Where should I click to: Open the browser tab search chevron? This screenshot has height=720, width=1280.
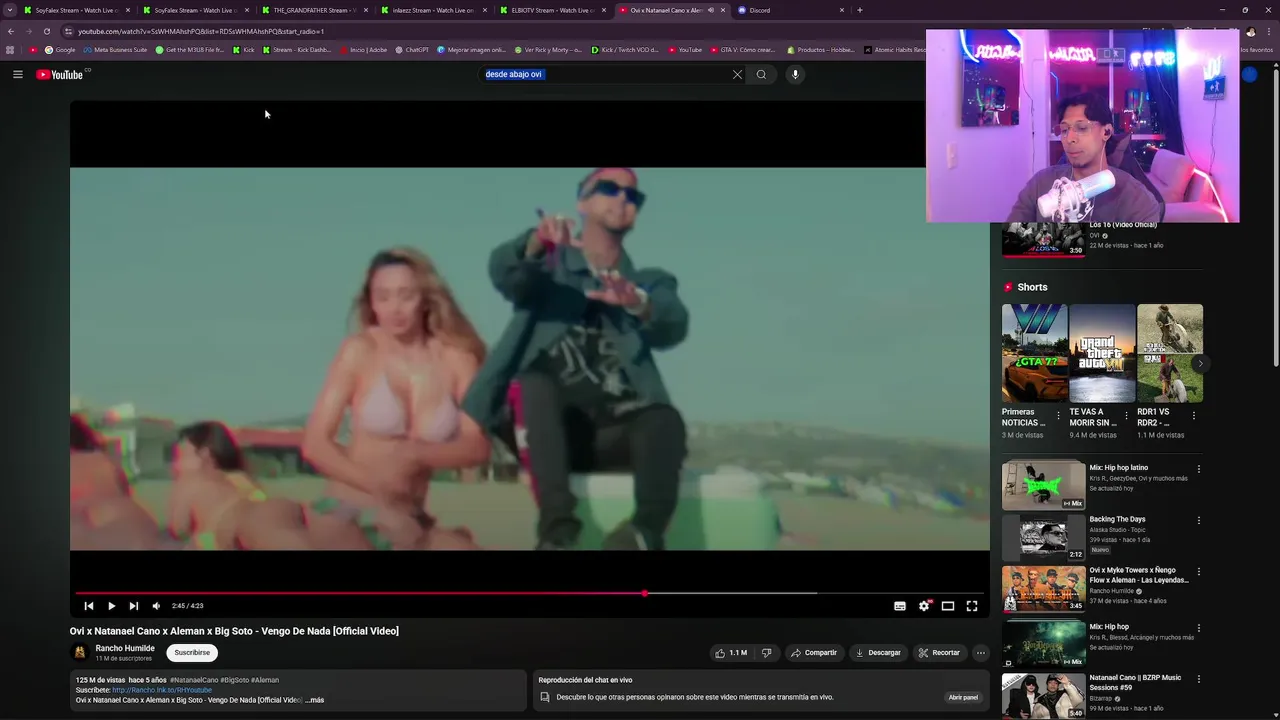(x=10, y=10)
